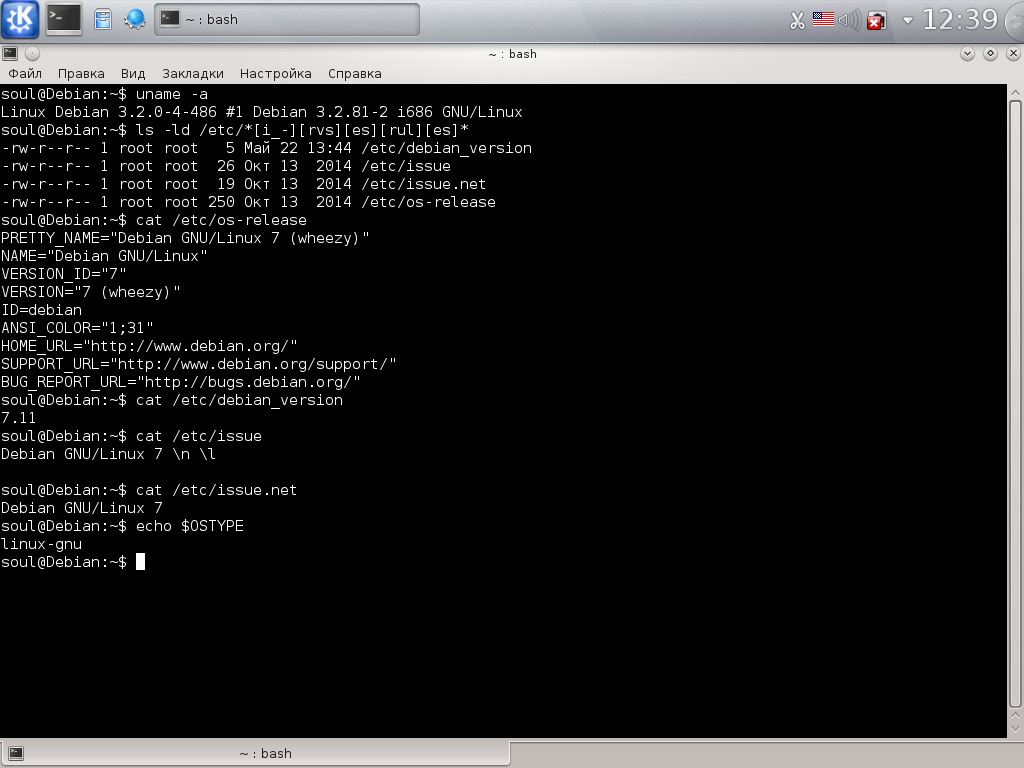Click the BUG_REPORT_URL line

tap(180, 382)
